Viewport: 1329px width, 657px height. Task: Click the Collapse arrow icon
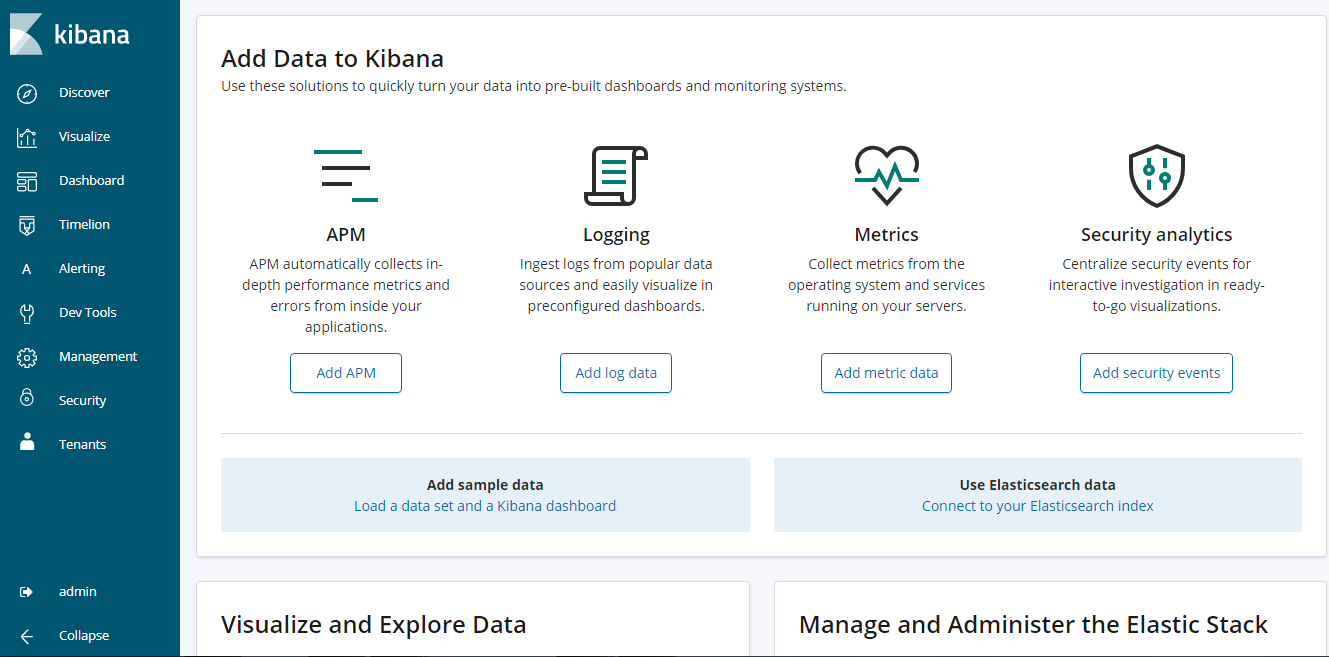pyautogui.click(x=27, y=636)
